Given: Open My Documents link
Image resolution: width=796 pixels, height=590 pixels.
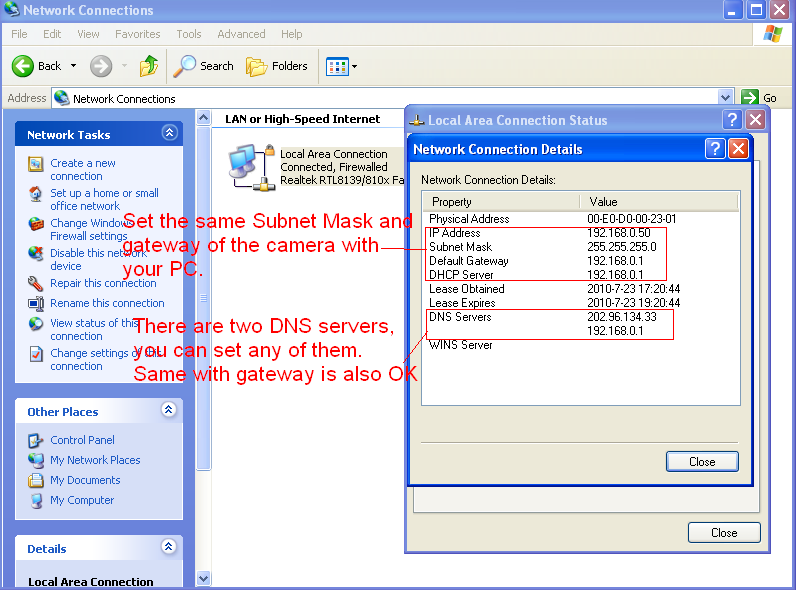Looking at the screenshot, I should click(85, 480).
